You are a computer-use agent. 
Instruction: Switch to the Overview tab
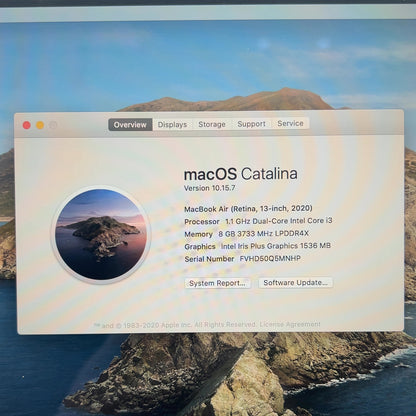click(130, 125)
